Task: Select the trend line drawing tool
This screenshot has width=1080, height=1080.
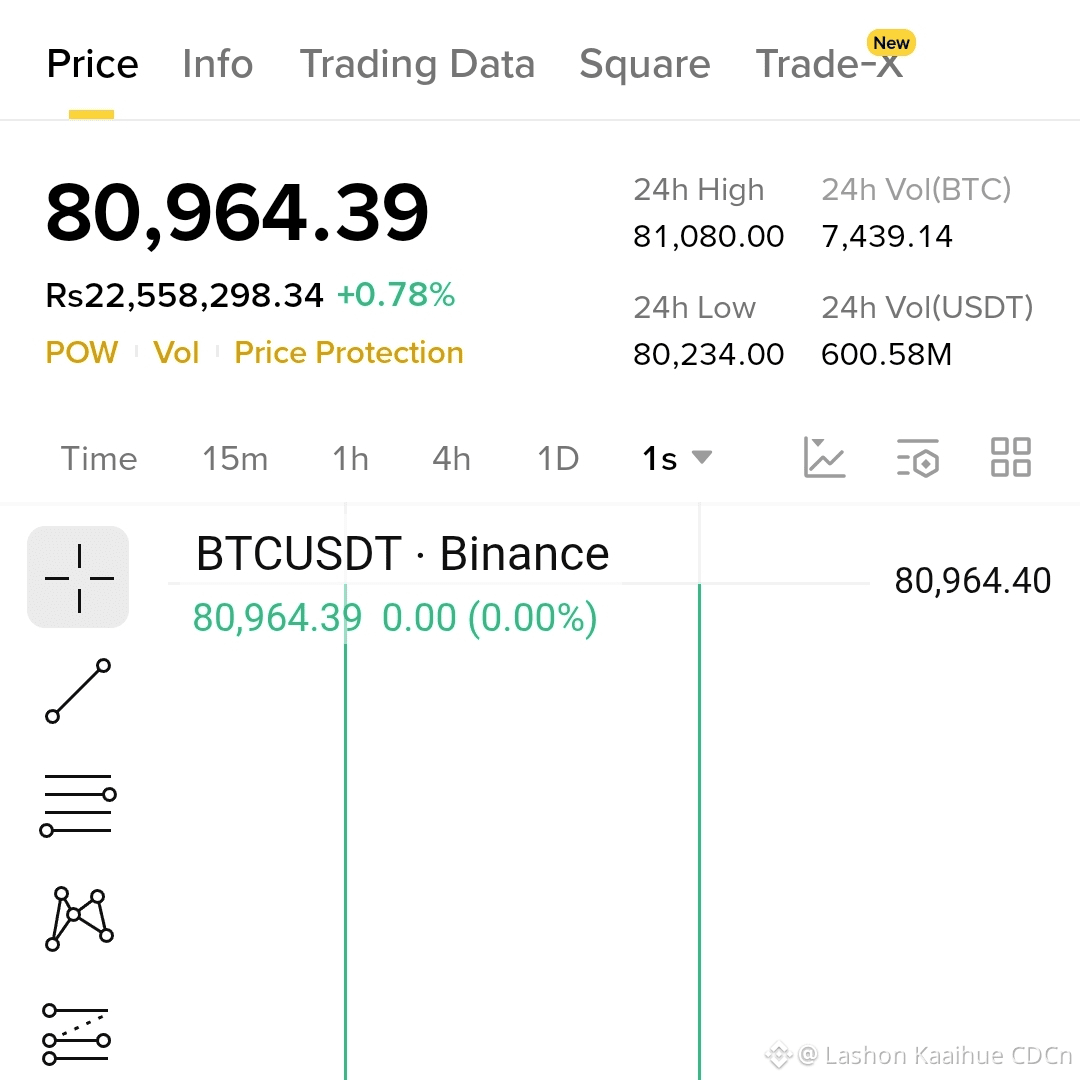Action: (x=78, y=691)
